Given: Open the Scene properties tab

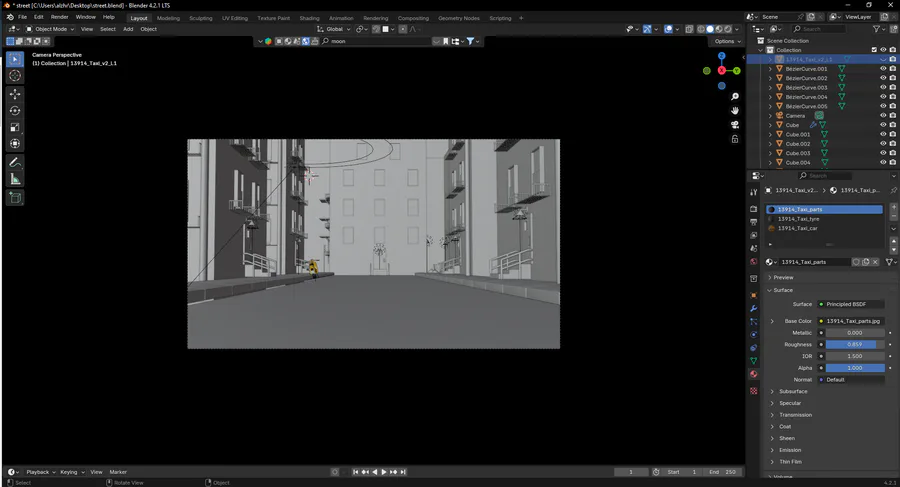Looking at the screenshot, I should tap(754, 248).
